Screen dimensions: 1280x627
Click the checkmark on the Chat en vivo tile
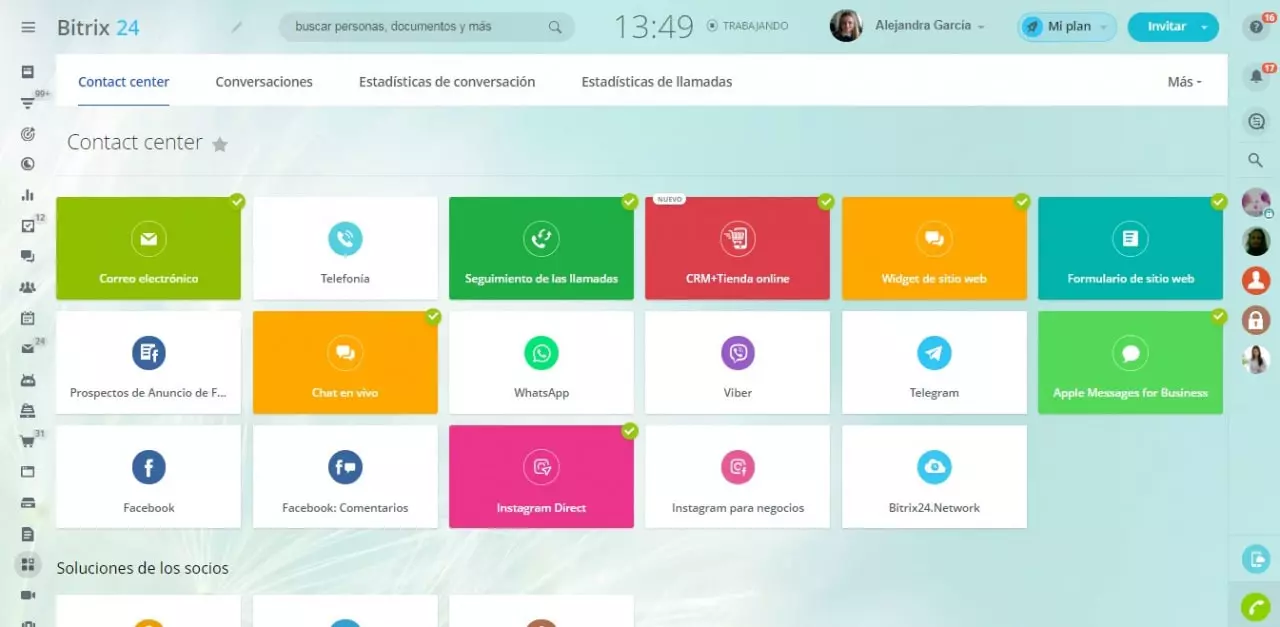tap(433, 316)
